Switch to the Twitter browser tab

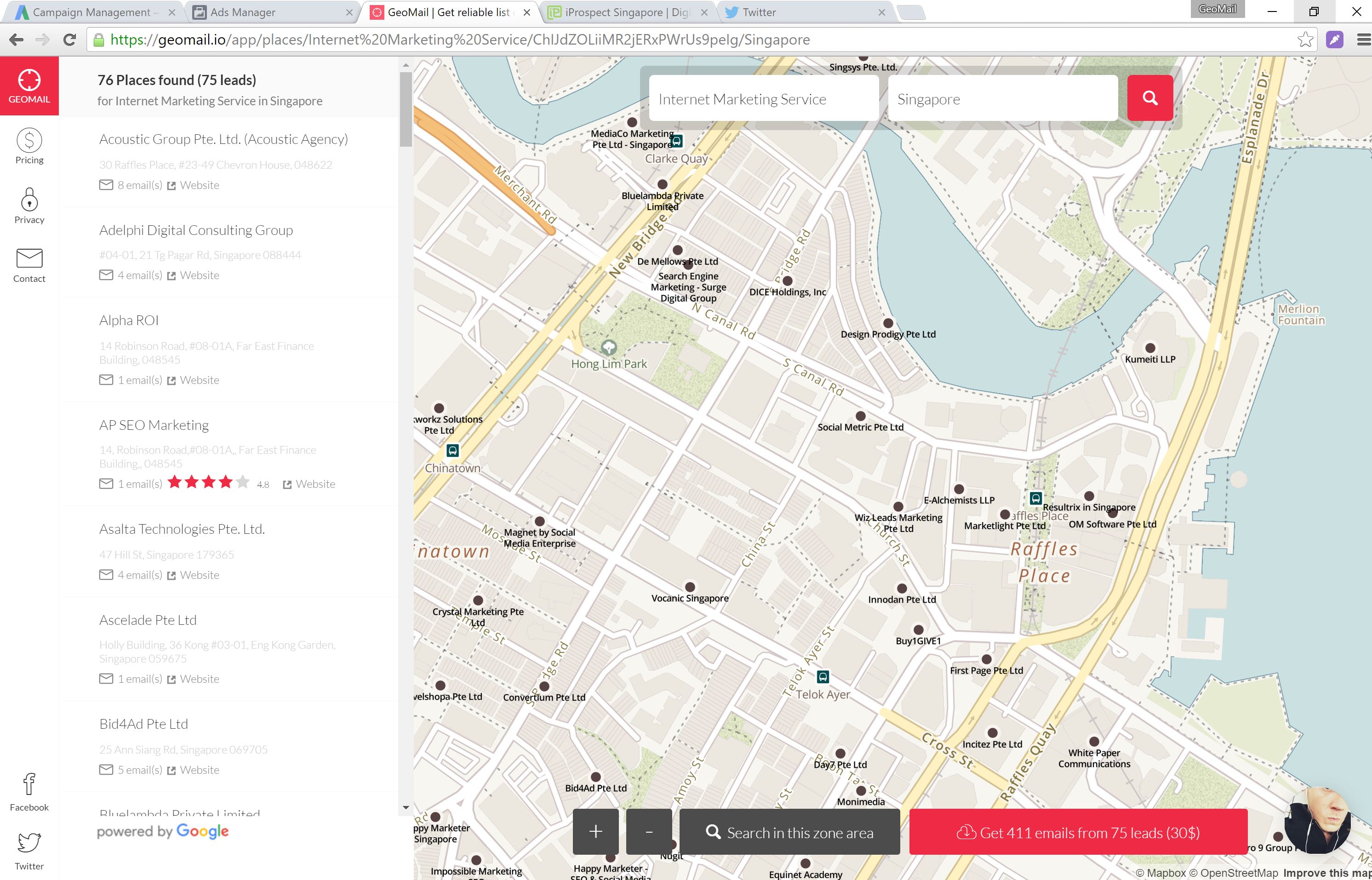[x=806, y=12]
